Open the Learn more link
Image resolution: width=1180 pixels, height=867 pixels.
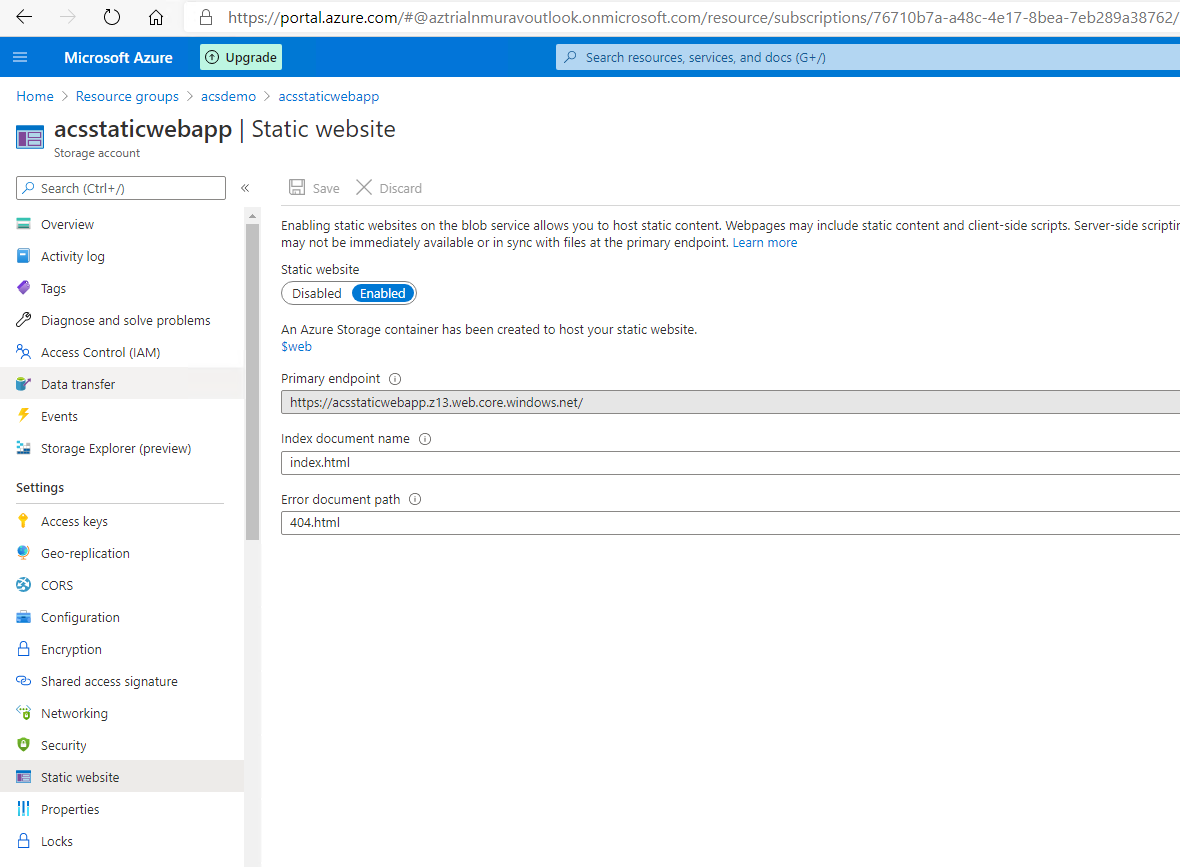[765, 242]
